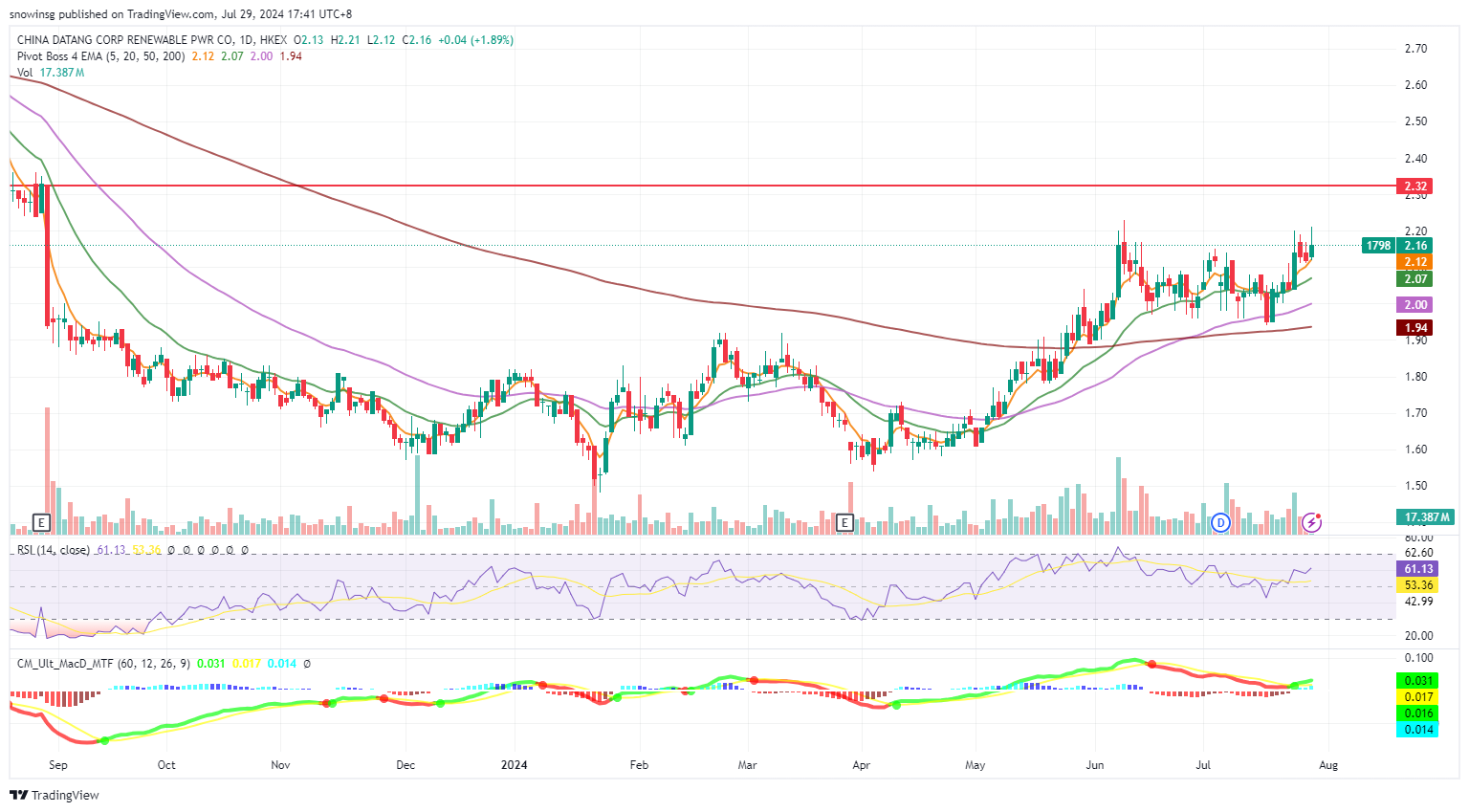This screenshot has height=812, width=1469.
Task: Click the 0.100 MACD axis level
Action: point(1419,658)
